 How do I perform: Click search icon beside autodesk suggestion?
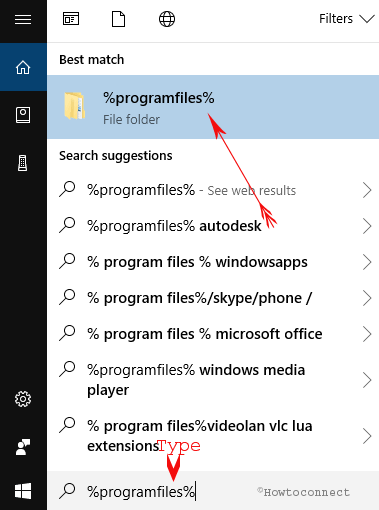tap(67, 225)
